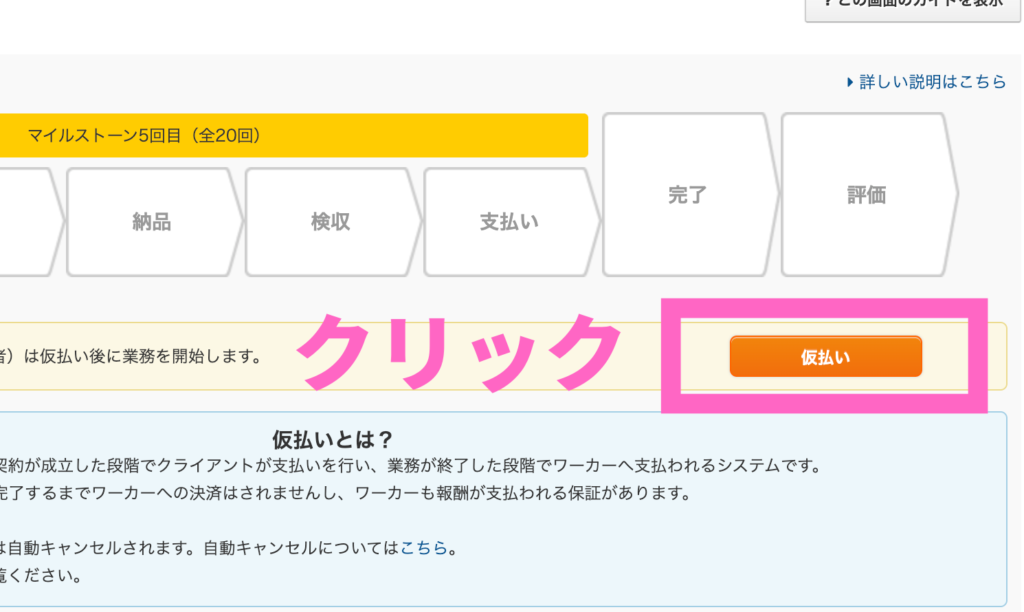Select the 検収 step in progress flow
The image size is (1024, 612).
tap(330, 222)
